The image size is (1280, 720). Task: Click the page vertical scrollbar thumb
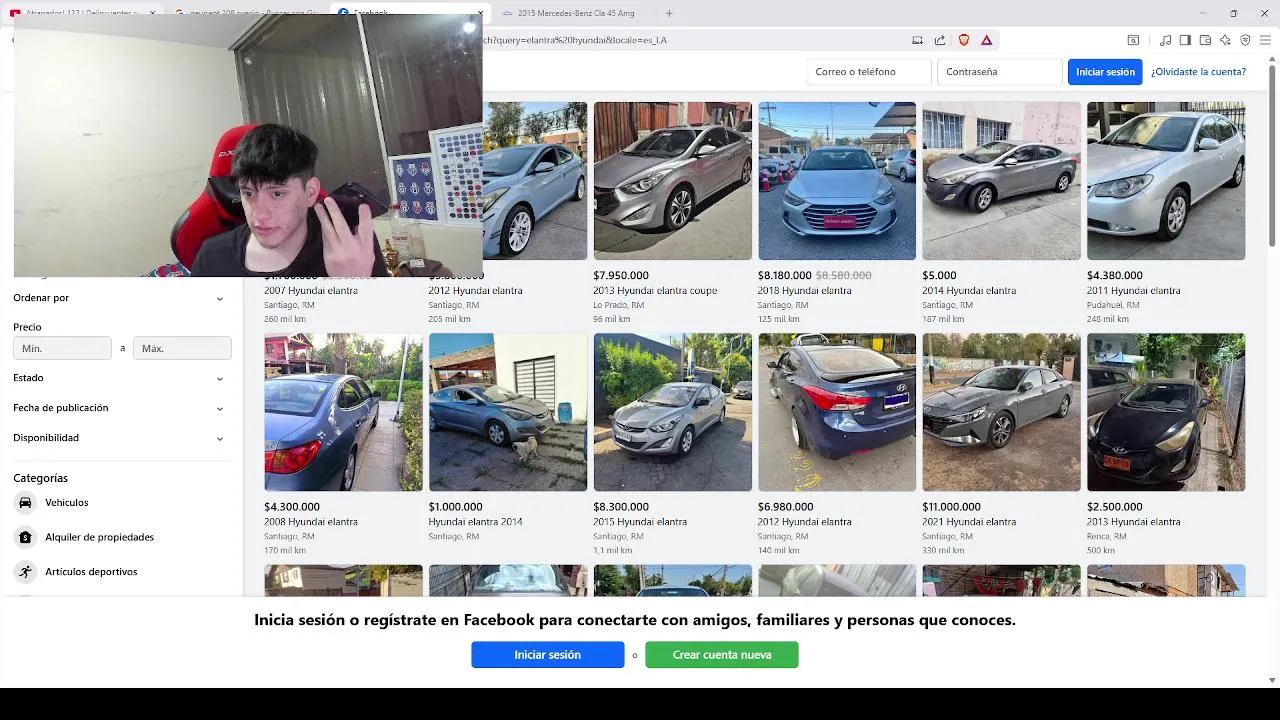point(1272,155)
